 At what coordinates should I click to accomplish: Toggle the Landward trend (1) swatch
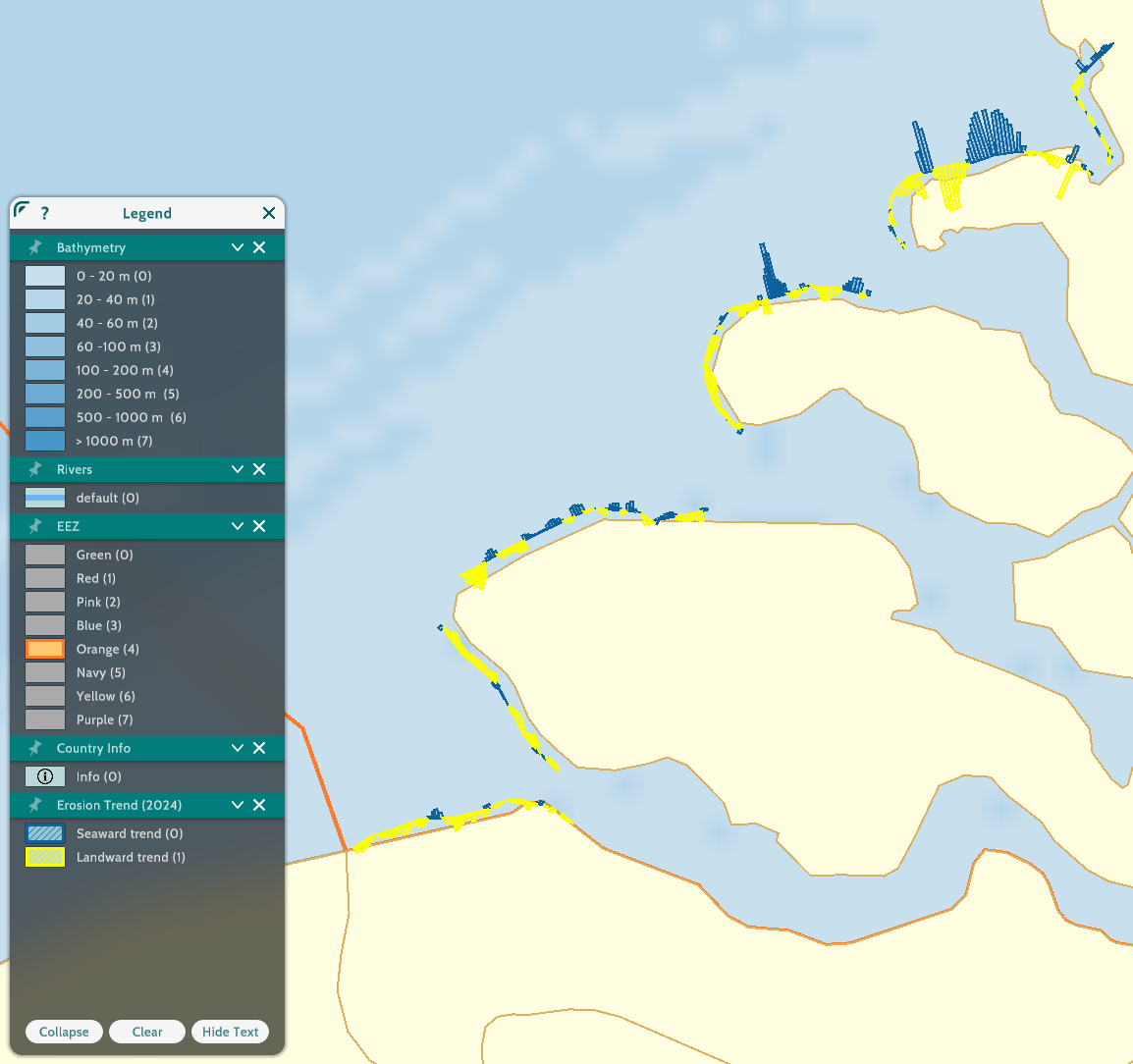[x=45, y=857]
